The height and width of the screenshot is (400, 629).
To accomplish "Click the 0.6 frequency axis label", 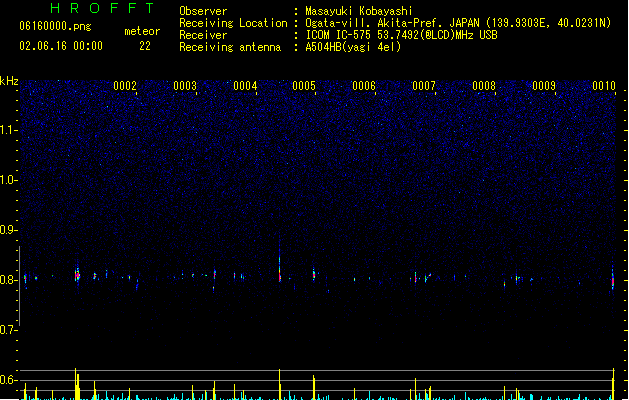I will 8,380.
